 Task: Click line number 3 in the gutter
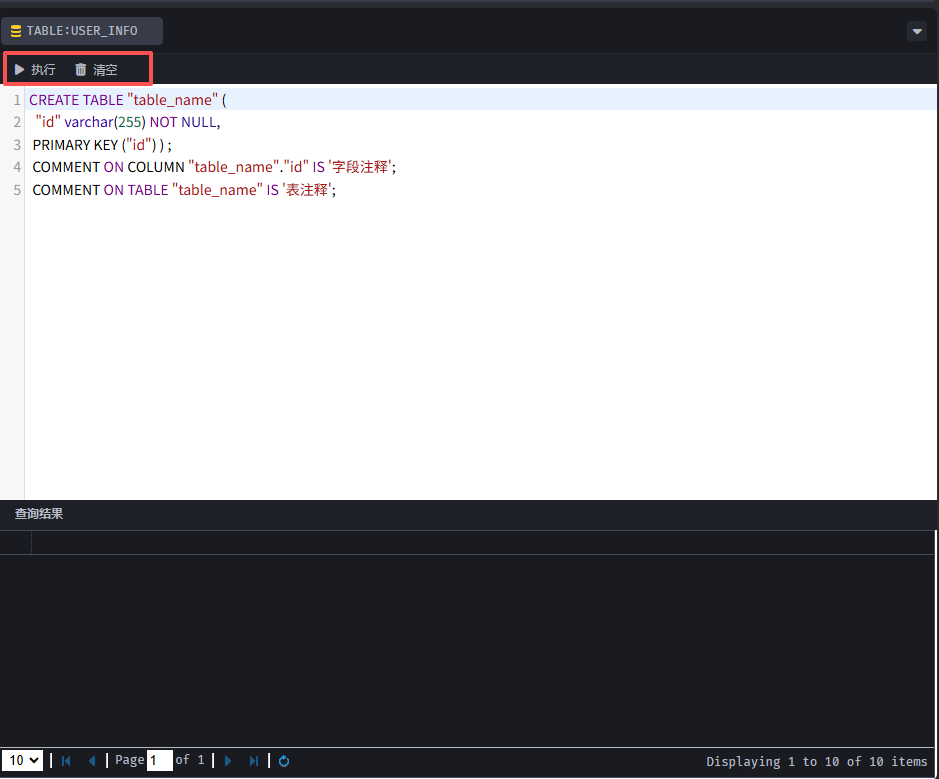coord(17,145)
